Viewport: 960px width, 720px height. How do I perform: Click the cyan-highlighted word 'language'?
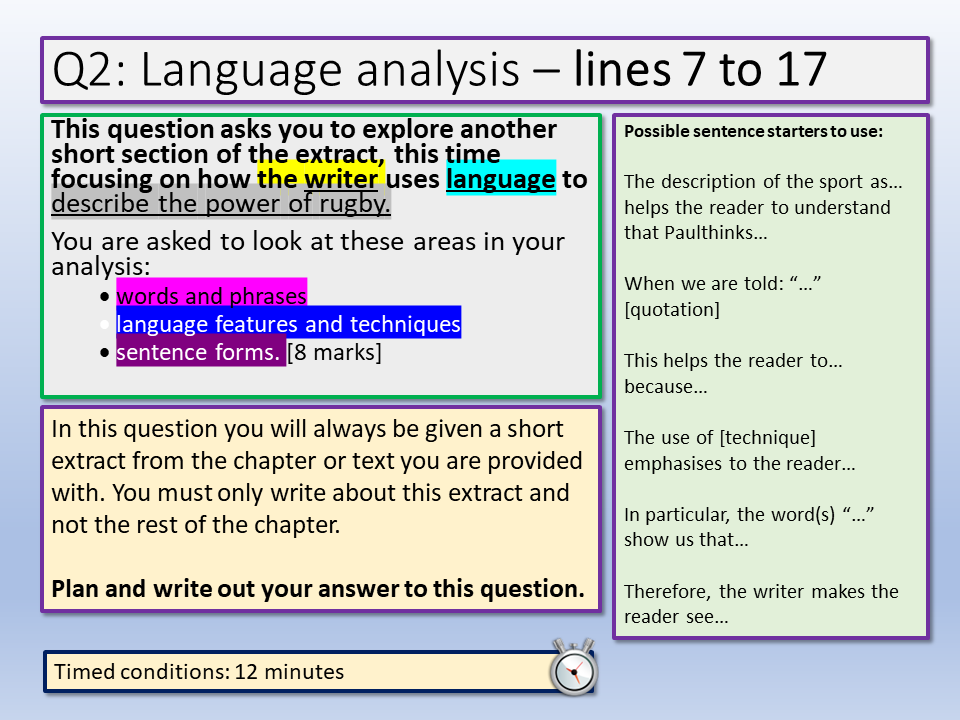tap(500, 179)
